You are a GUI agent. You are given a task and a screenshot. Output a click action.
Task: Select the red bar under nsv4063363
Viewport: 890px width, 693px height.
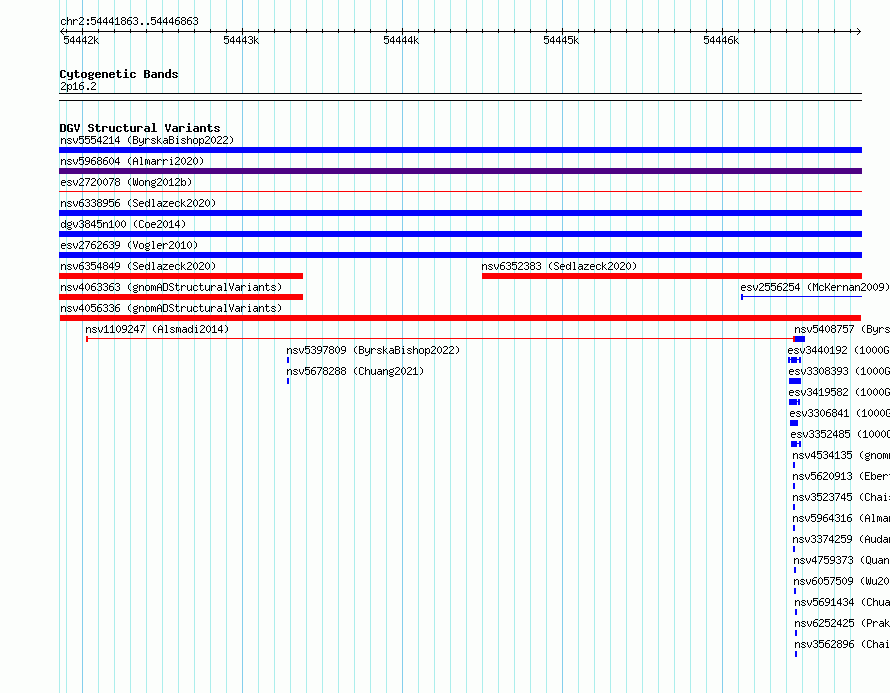tap(181, 297)
